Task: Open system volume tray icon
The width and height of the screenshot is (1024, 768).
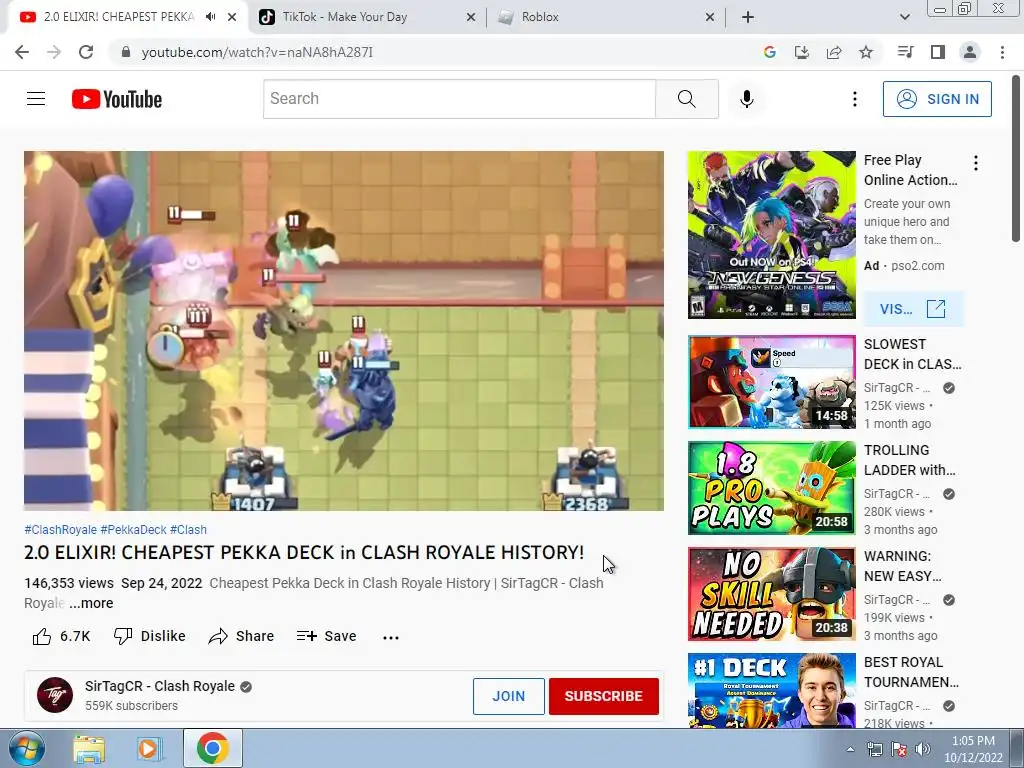Action: tap(923, 750)
